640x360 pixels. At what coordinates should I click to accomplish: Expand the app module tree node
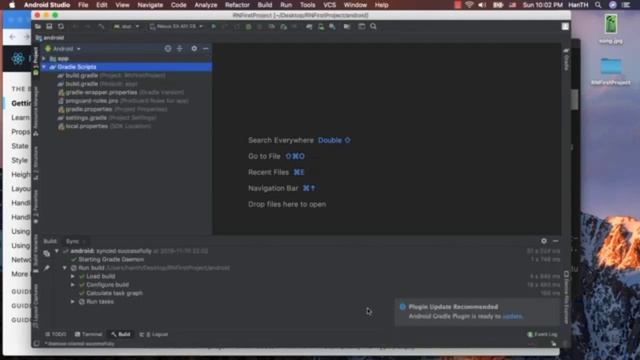[44, 58]
